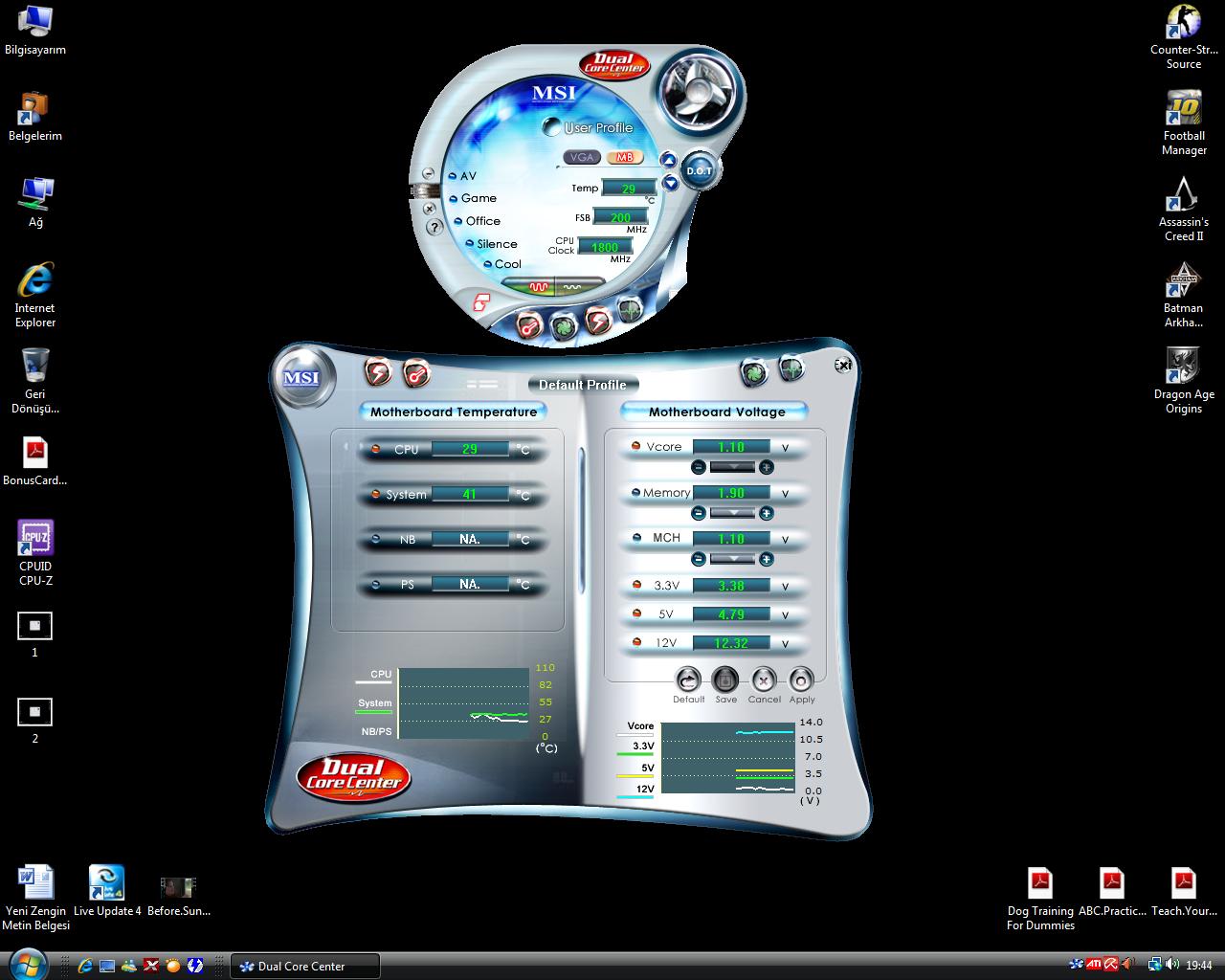Screen dimensions: 1225x980
Task: Click Motherboard Temperature header
Action: click(454, 412)
